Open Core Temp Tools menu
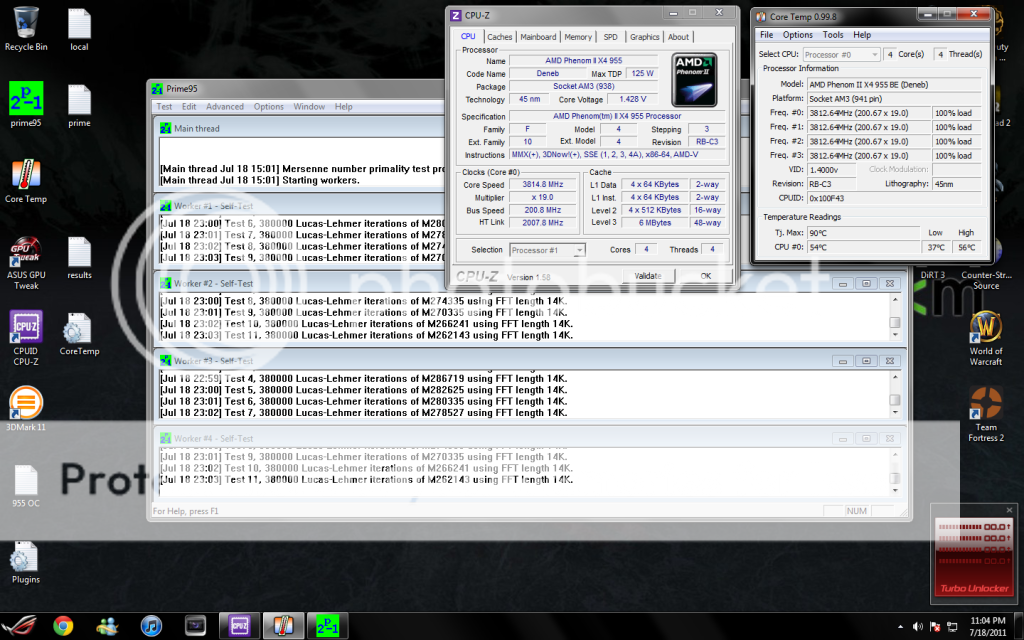Screen dimensions: 1024x640 click(833, 35)
